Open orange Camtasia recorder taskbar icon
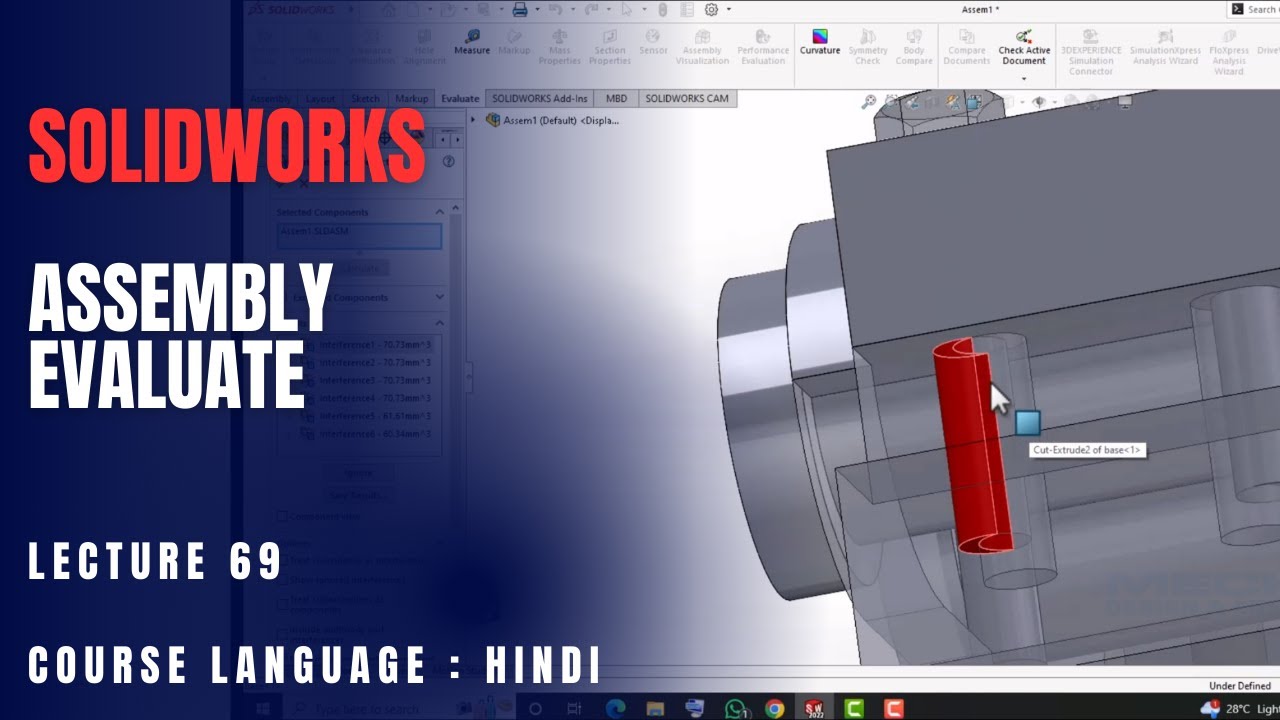This screenshot has width=1280, height=720. [x=893, y=708]
